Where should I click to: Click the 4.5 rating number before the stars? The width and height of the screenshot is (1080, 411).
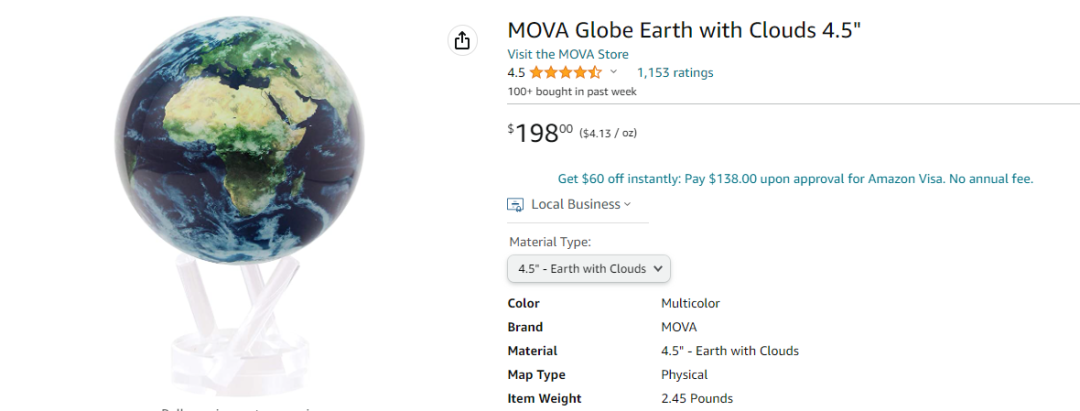pyautogui.click(x=516, y=72)
